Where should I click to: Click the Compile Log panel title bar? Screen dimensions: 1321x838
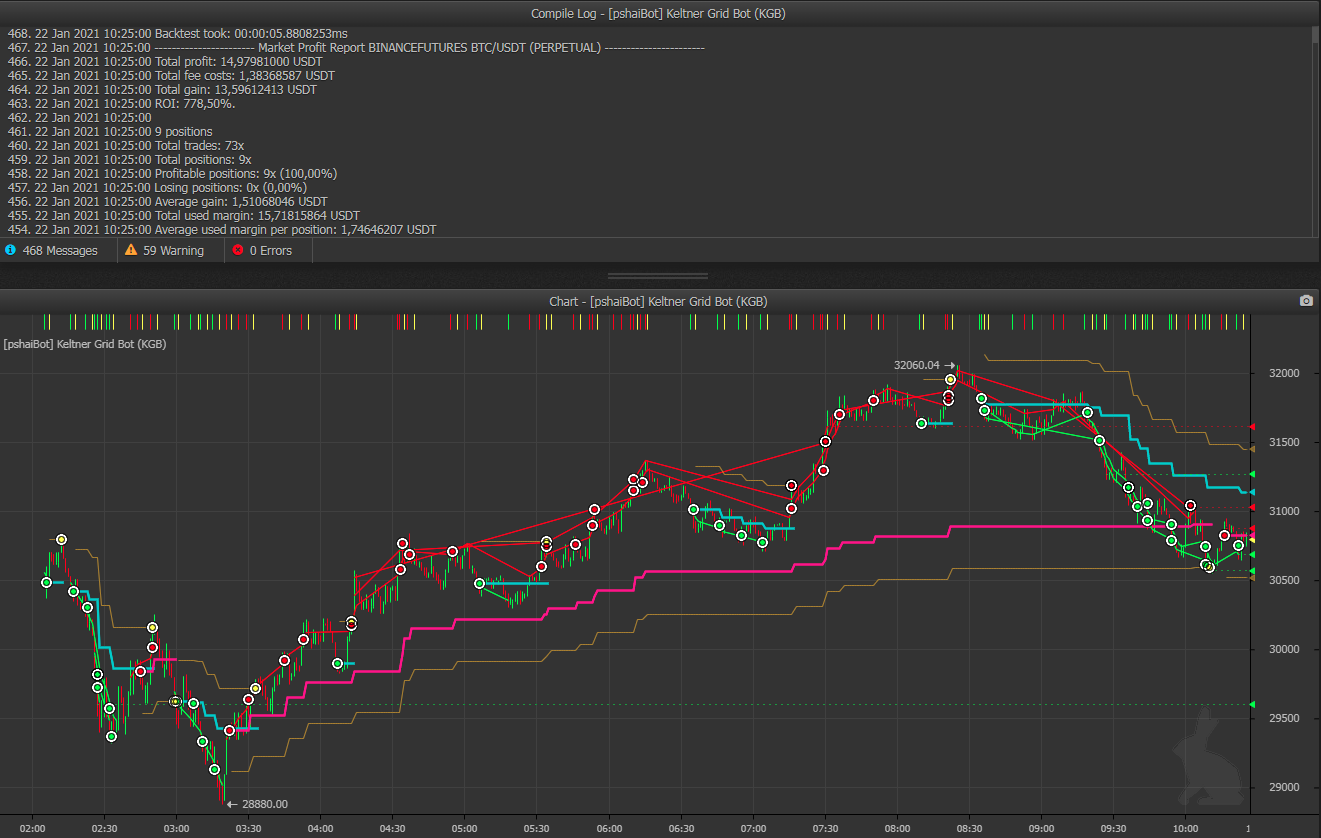click(x=660, y=13)
